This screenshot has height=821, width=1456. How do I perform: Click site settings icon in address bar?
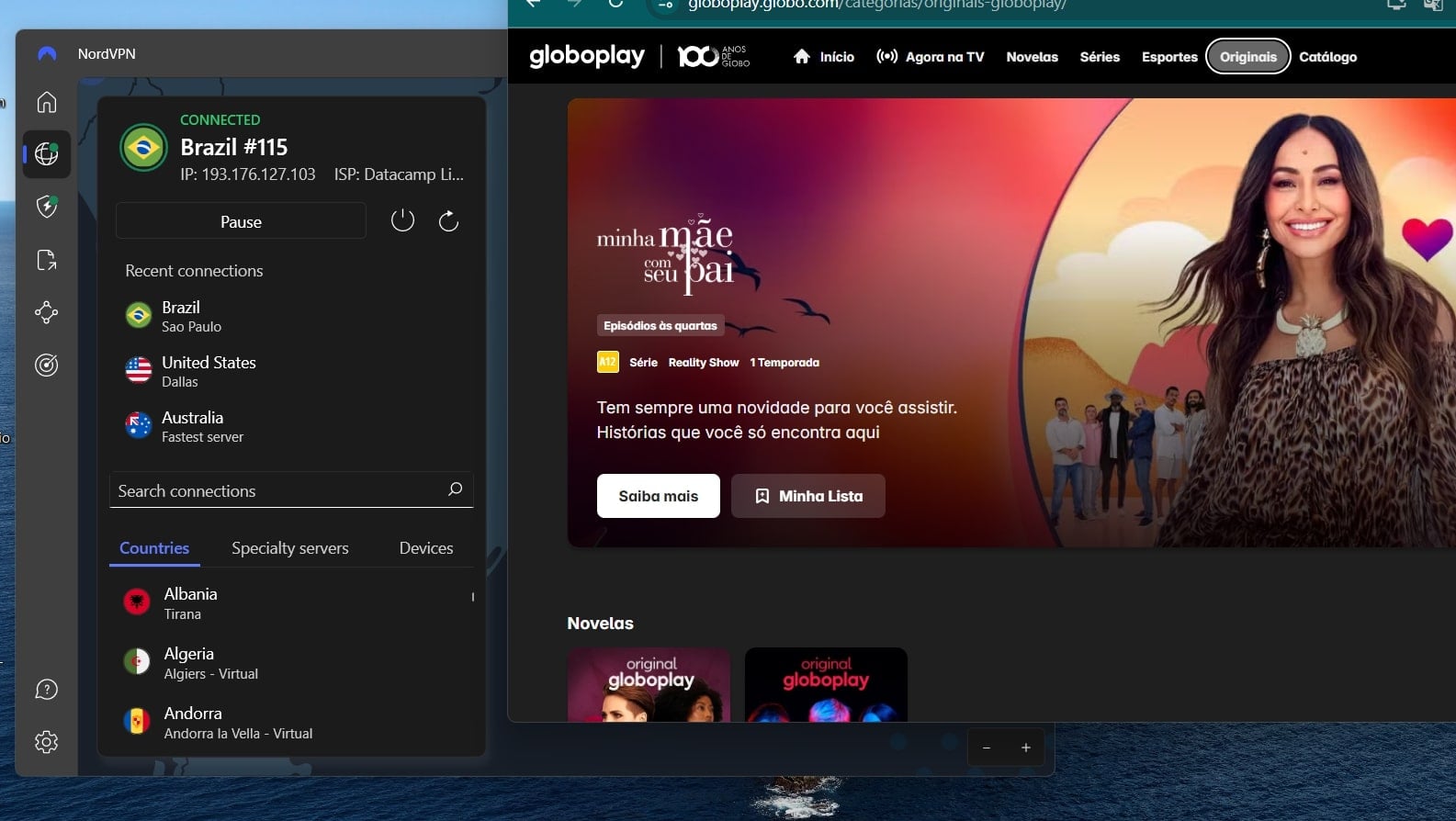pos(666,4)
